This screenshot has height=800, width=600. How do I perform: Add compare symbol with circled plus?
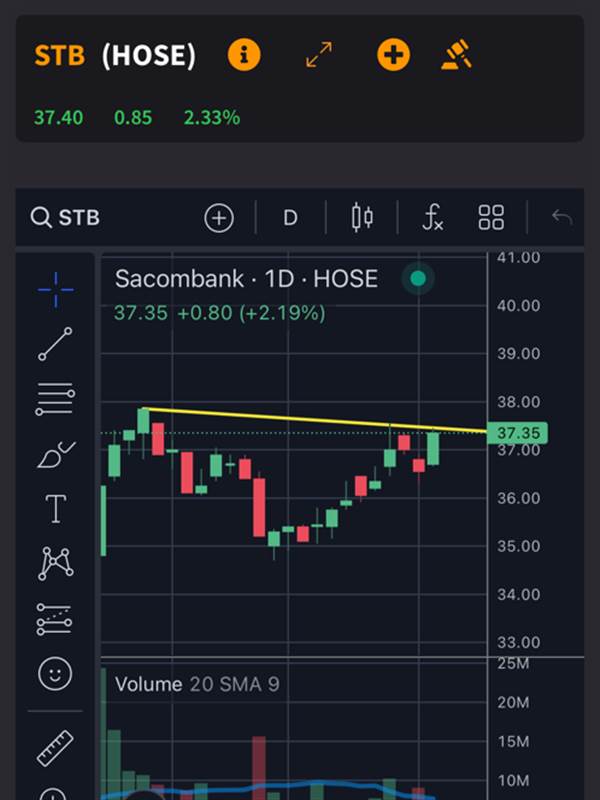(219, 218)
